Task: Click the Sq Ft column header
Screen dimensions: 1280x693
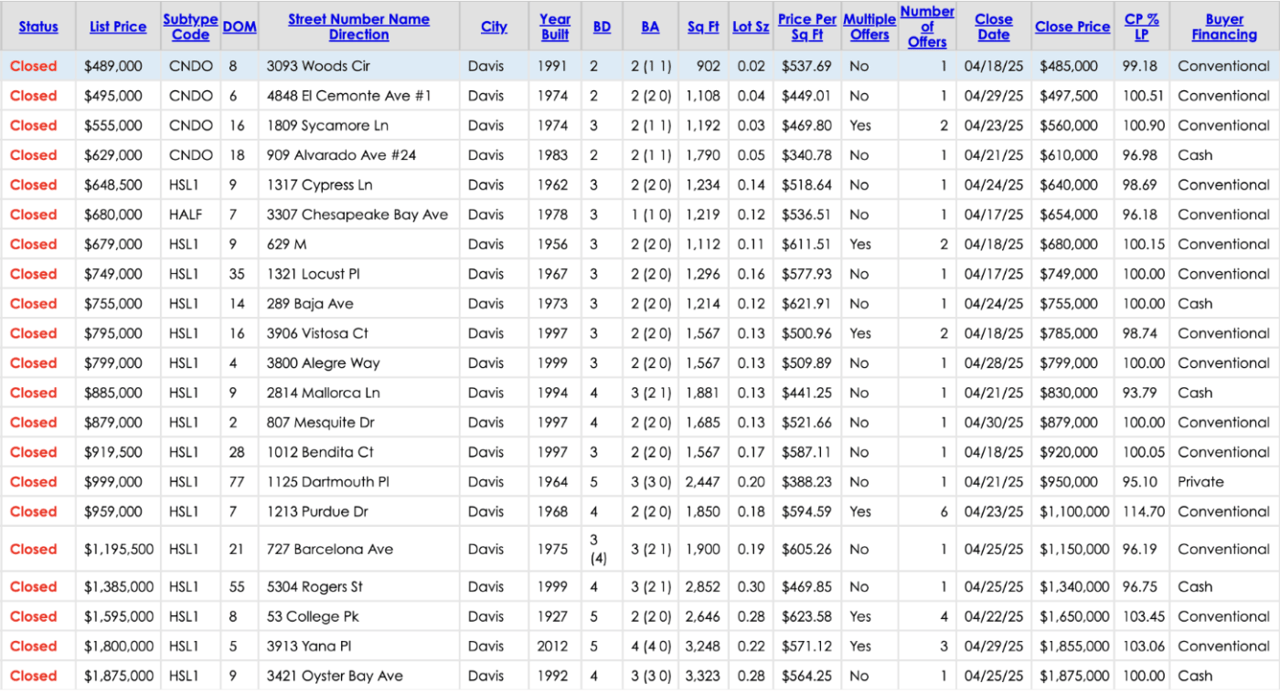Action: (x=703, y=27)
